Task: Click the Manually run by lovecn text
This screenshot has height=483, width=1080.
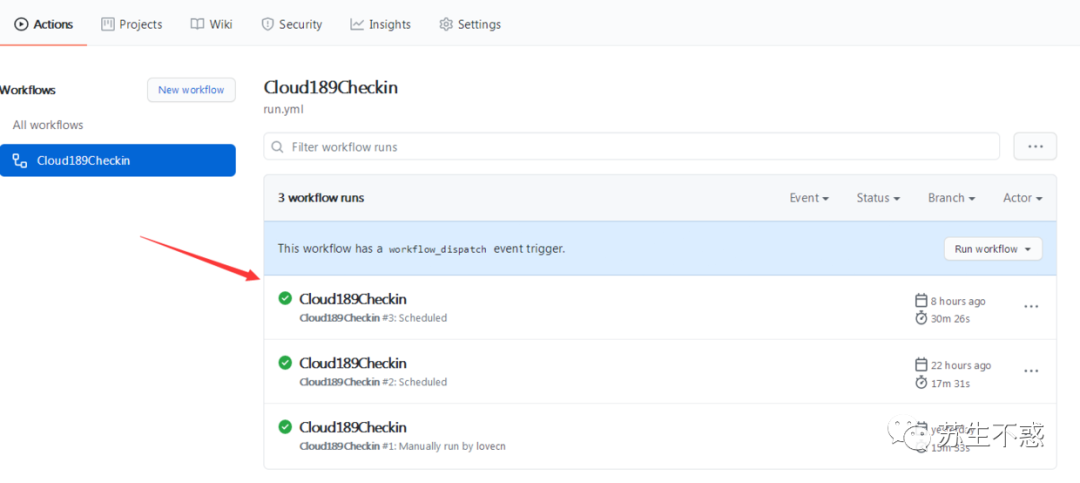Action: pos(453,446)
